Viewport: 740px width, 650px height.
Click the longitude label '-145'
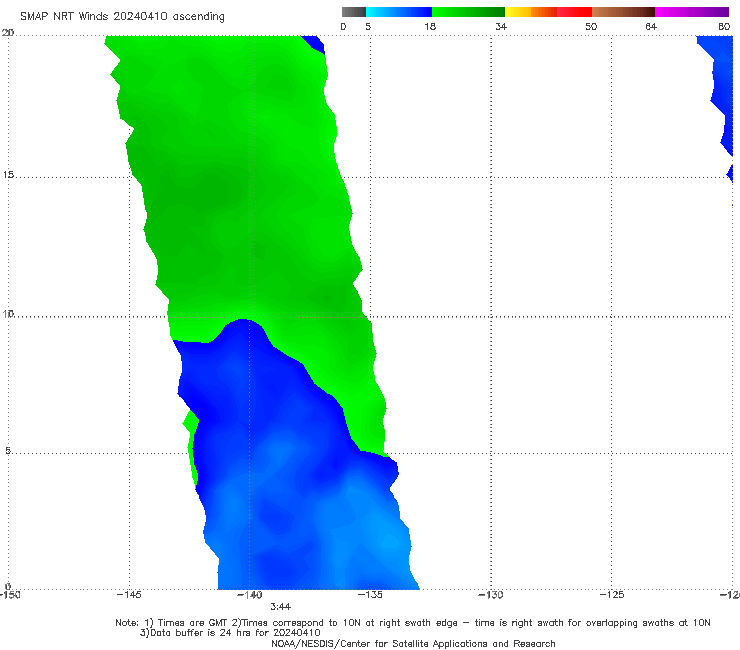[x=129, y=595]
